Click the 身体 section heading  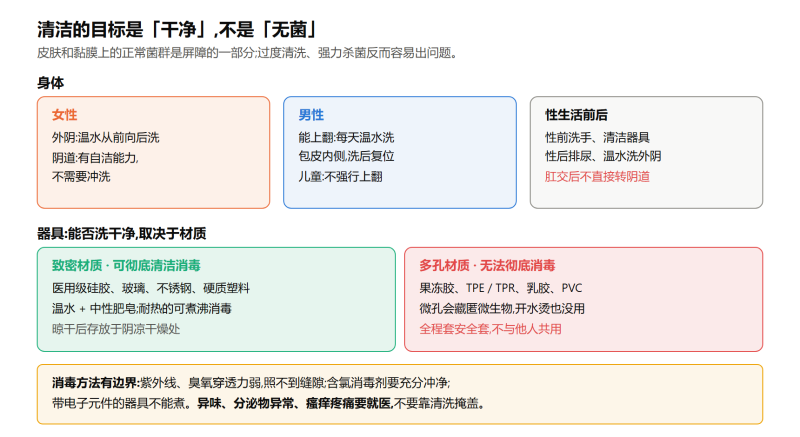[x=50, y=83]
